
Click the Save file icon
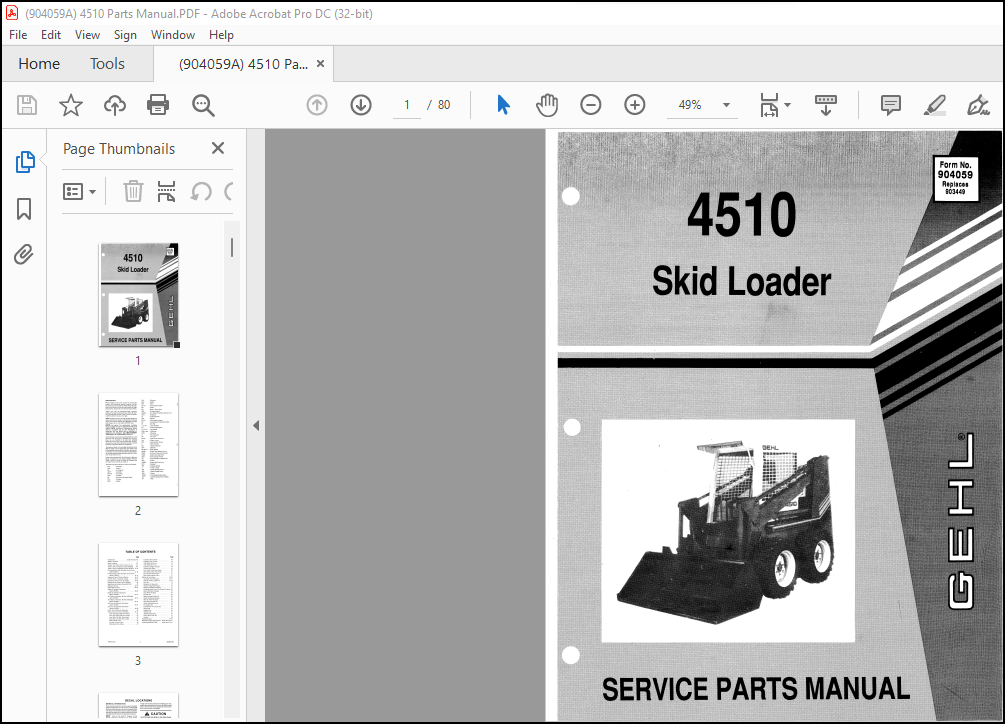(27, 105)
